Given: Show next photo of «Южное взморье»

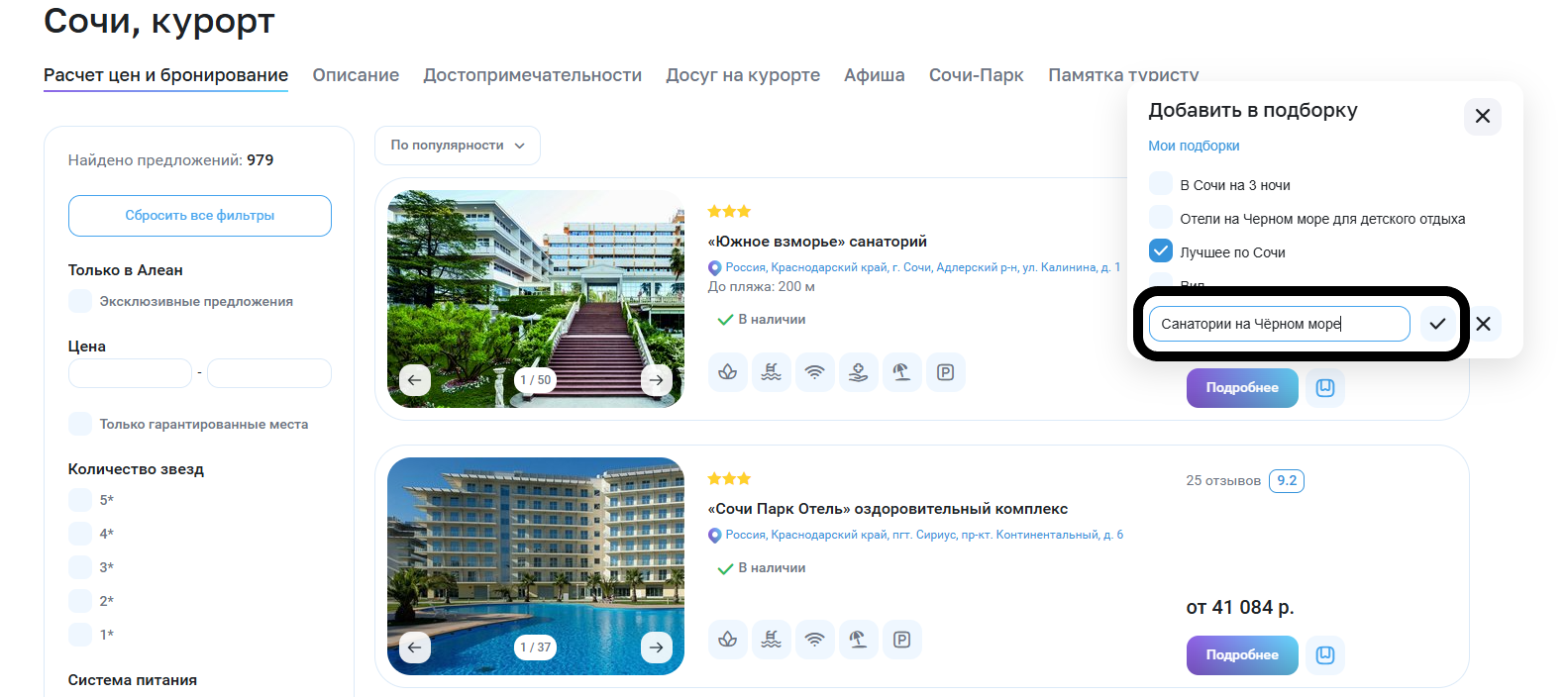Looking at the screenshot, I should pyautogui.click(x=657, y=380).
